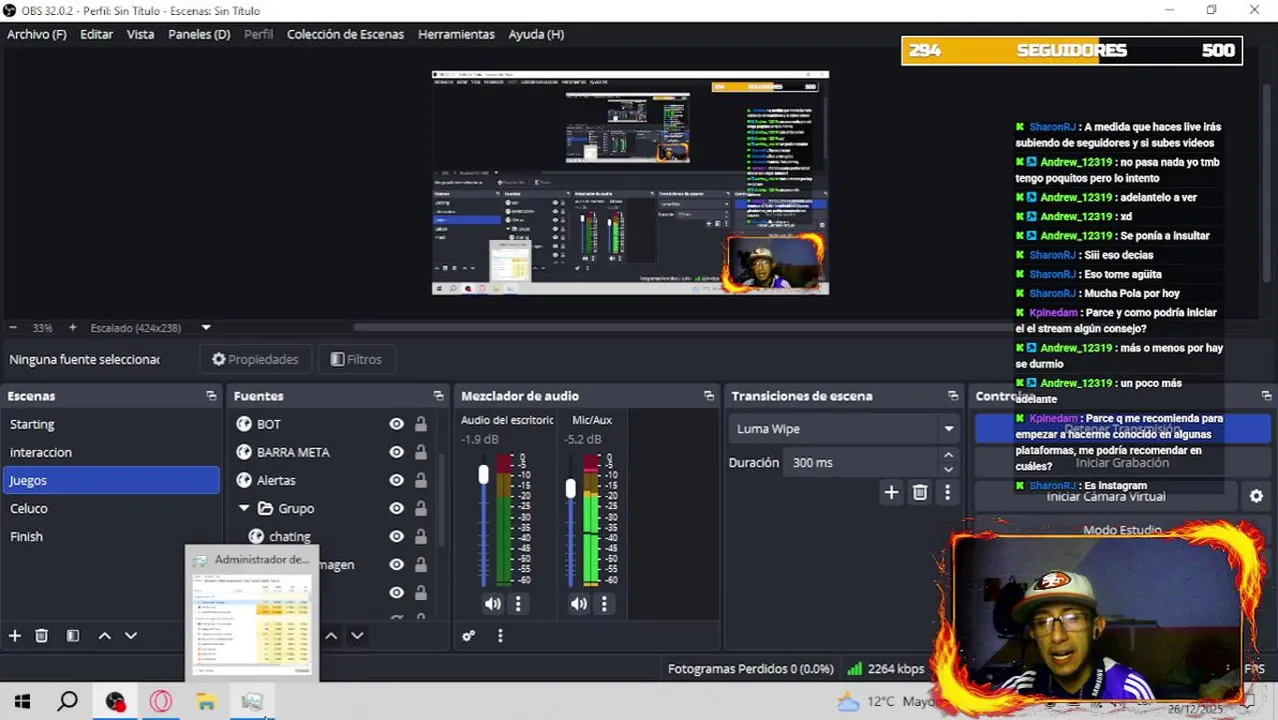Viewport: 1278px width, 720px height.
Task: Open the Herramientas menu
Action: [x=456, y=34]
